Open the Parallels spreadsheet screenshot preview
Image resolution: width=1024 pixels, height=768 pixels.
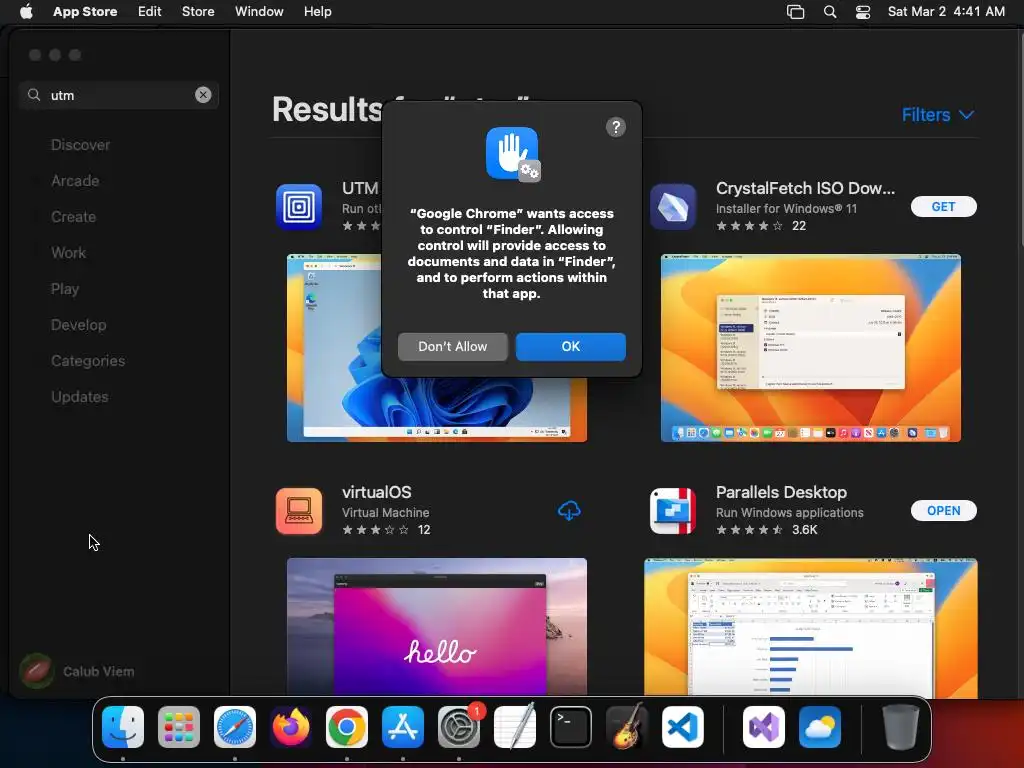click(x=810, y=627)
